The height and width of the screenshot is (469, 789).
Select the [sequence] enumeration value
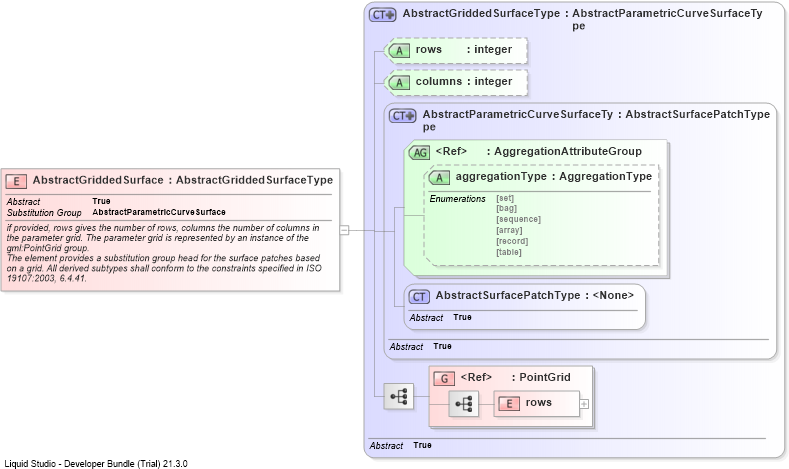pos(518,219)
